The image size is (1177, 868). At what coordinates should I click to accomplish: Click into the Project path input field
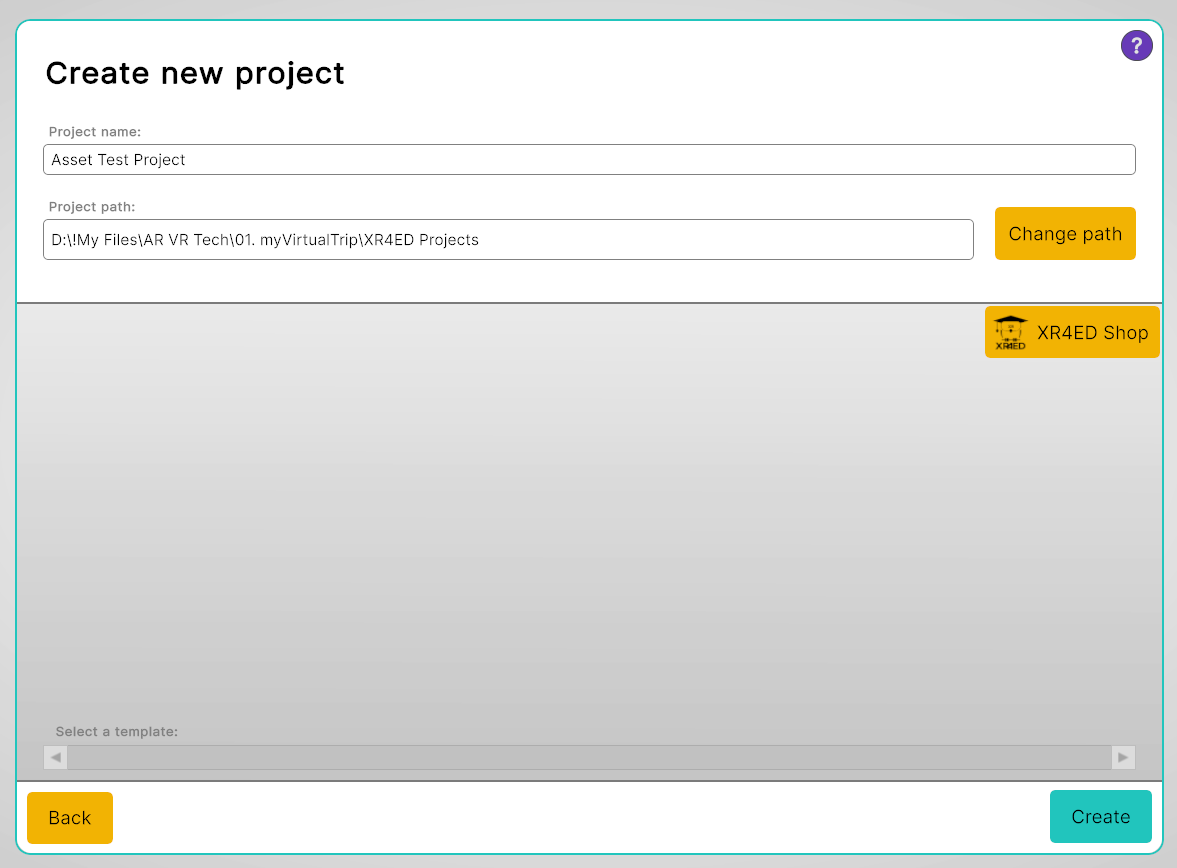[x=700, y=240]
